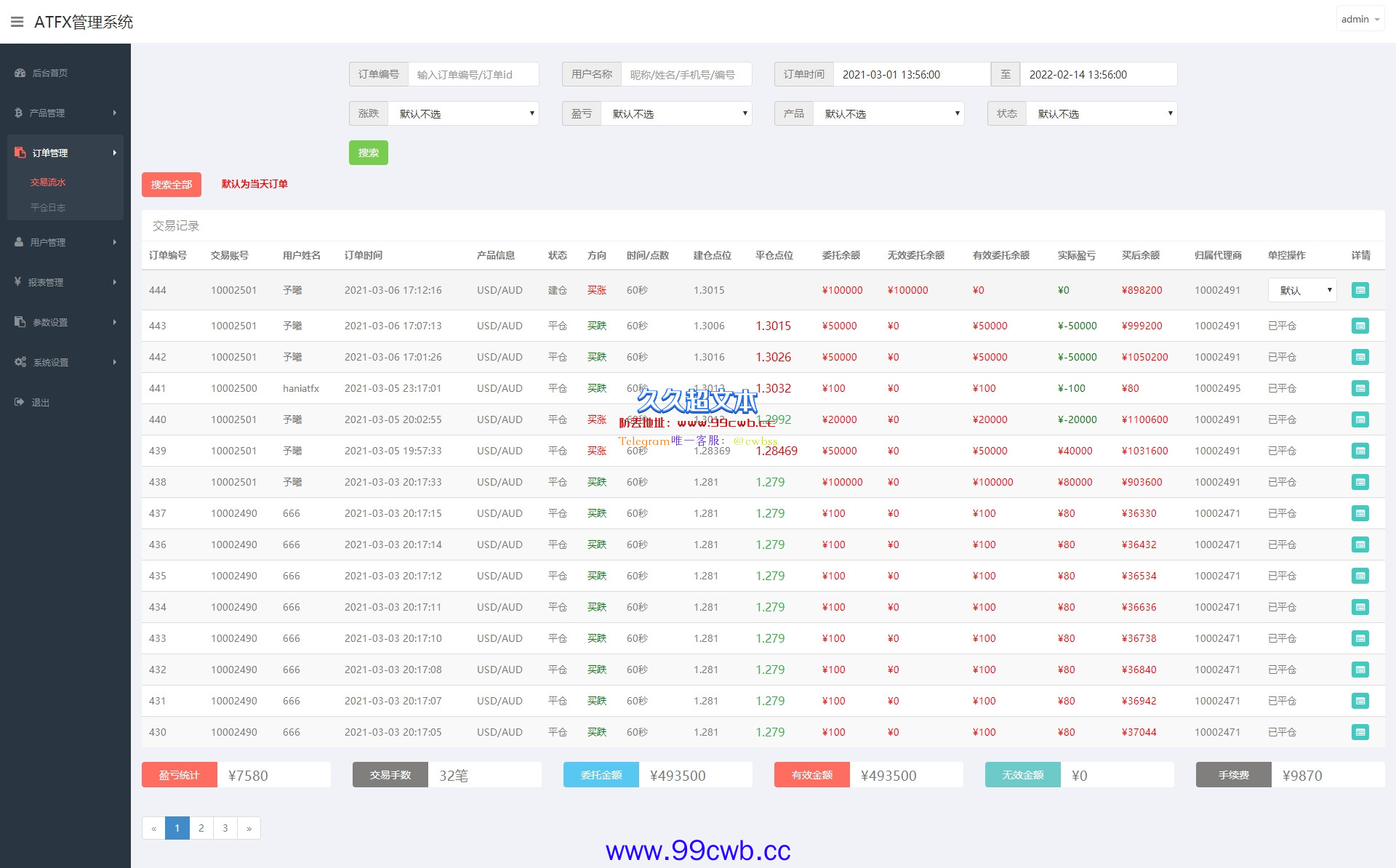Click the 交易手数 label
This screenshot has height=868, width=1396.
click(x=390, y=775)
